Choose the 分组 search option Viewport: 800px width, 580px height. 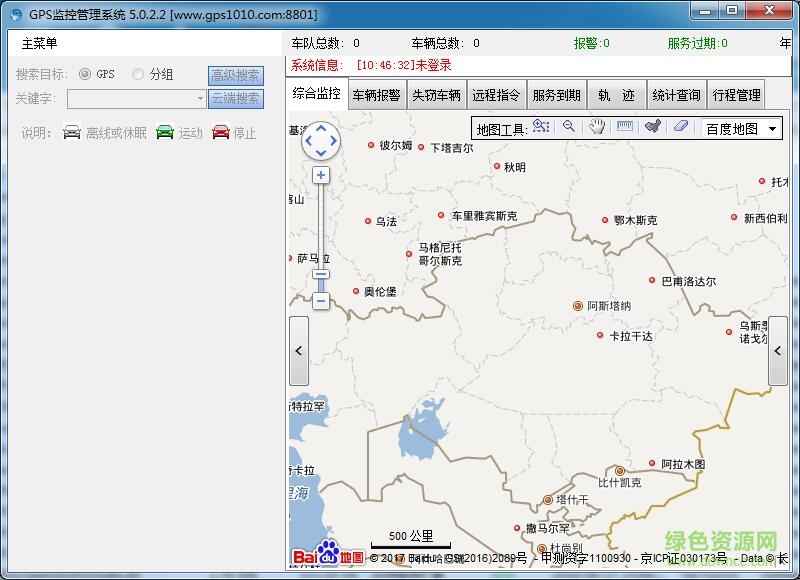(x=137, y=73)
